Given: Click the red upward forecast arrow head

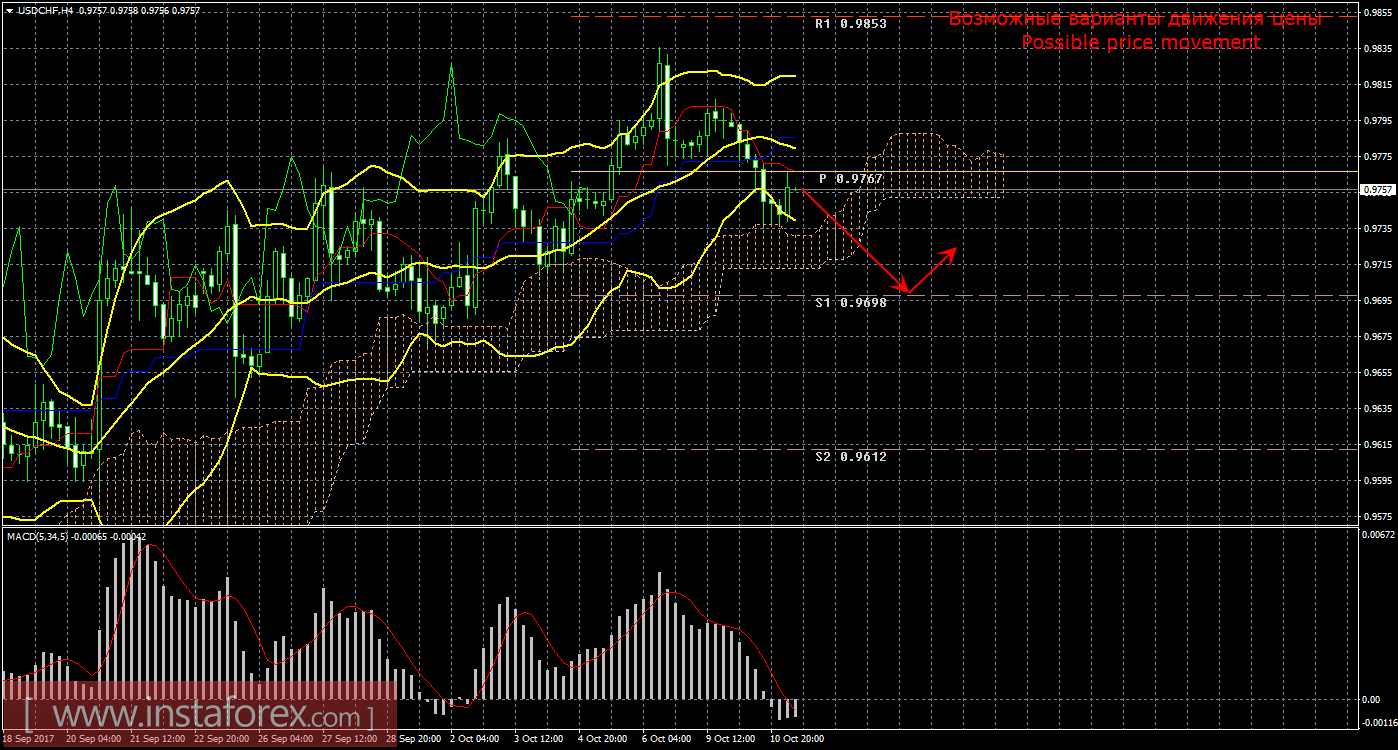Looking at the screenshot, I should [x=954, y=250].
